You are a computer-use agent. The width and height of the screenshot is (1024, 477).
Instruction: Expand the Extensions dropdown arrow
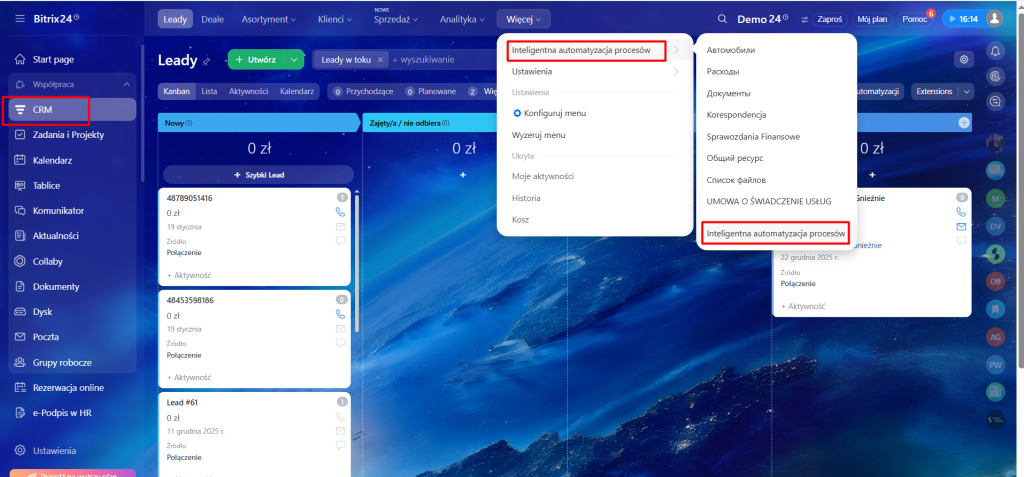click(966, 92)
